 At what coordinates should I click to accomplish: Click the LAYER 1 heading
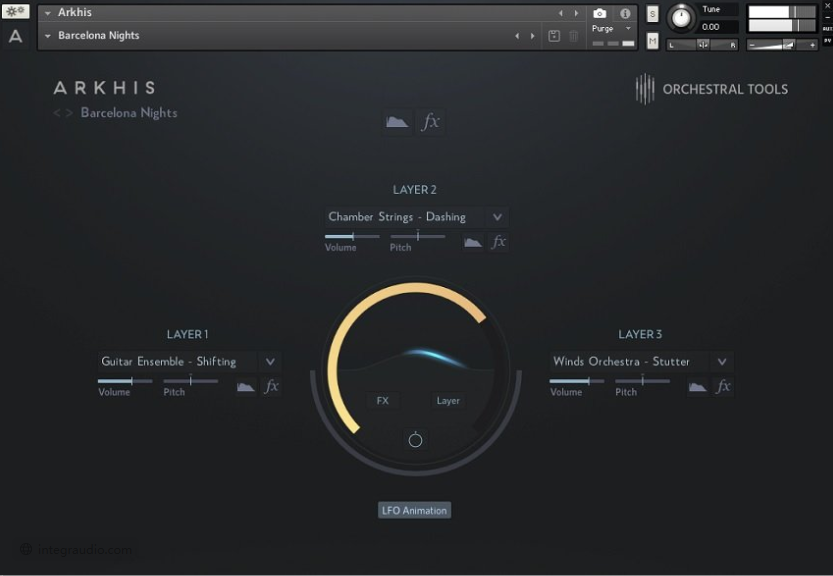tap(188, 334)
